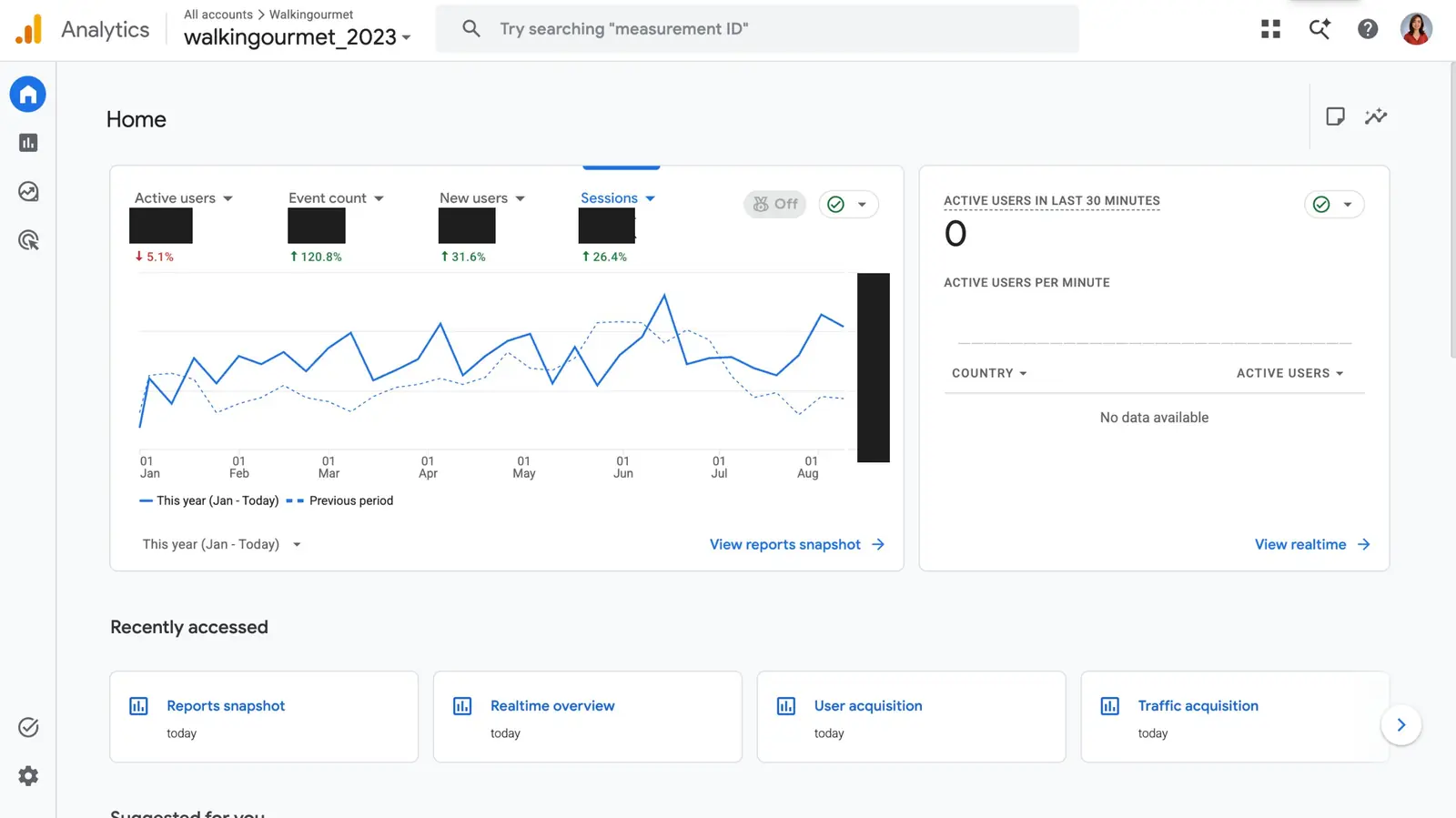Toggle the anomaly detection Off switch
Viewport: 1456px width, 818px height.
point(775,204)
